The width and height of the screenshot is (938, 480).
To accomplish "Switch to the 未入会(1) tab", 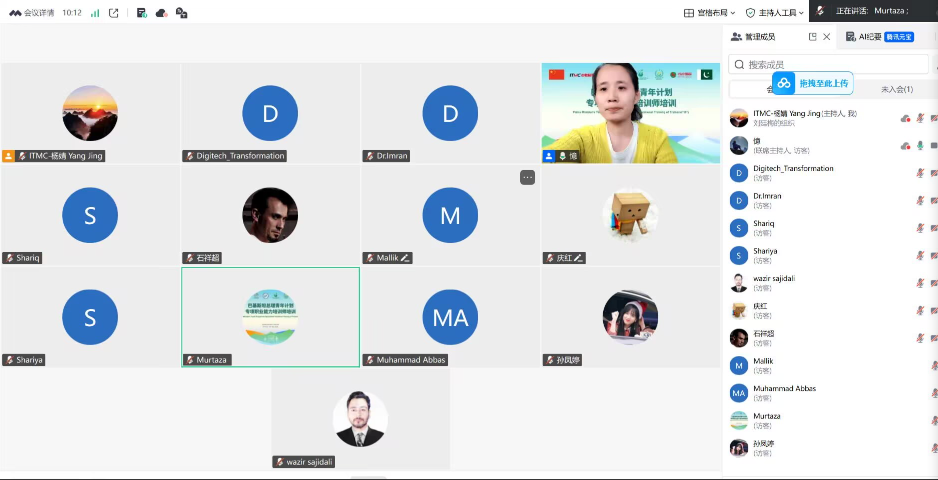I will tap(896, 89).
